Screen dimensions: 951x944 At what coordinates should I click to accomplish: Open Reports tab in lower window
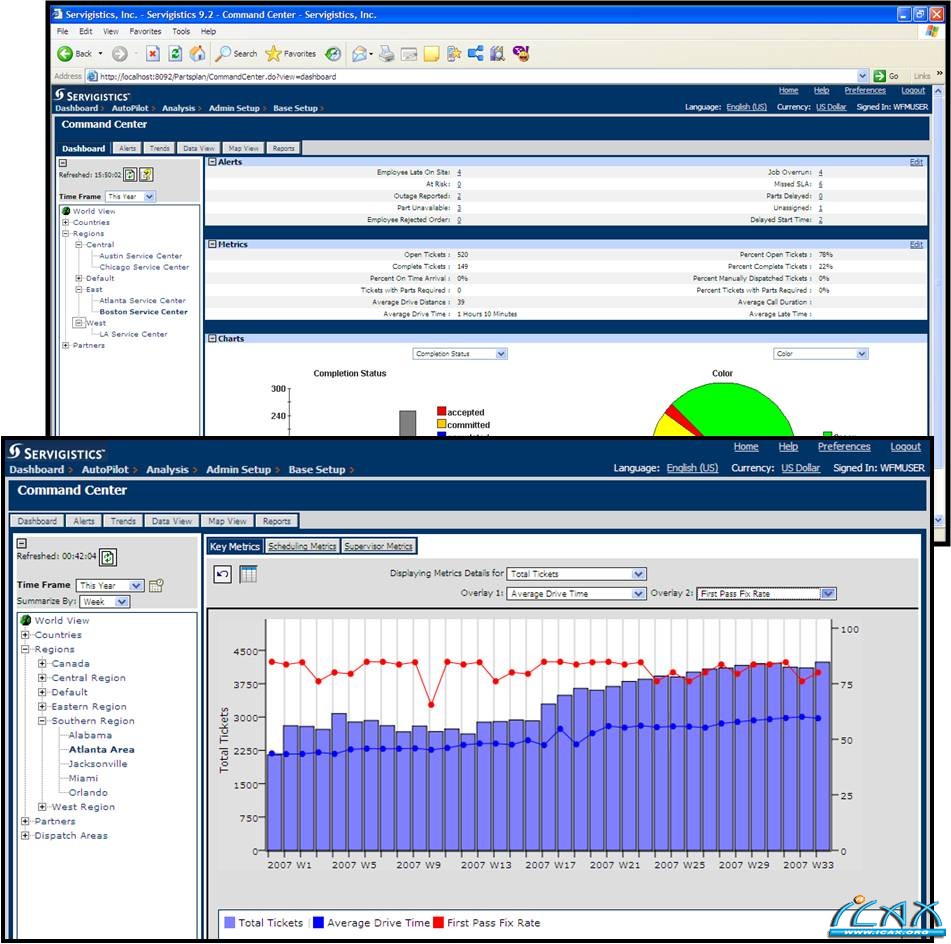(x=277, y=521)
